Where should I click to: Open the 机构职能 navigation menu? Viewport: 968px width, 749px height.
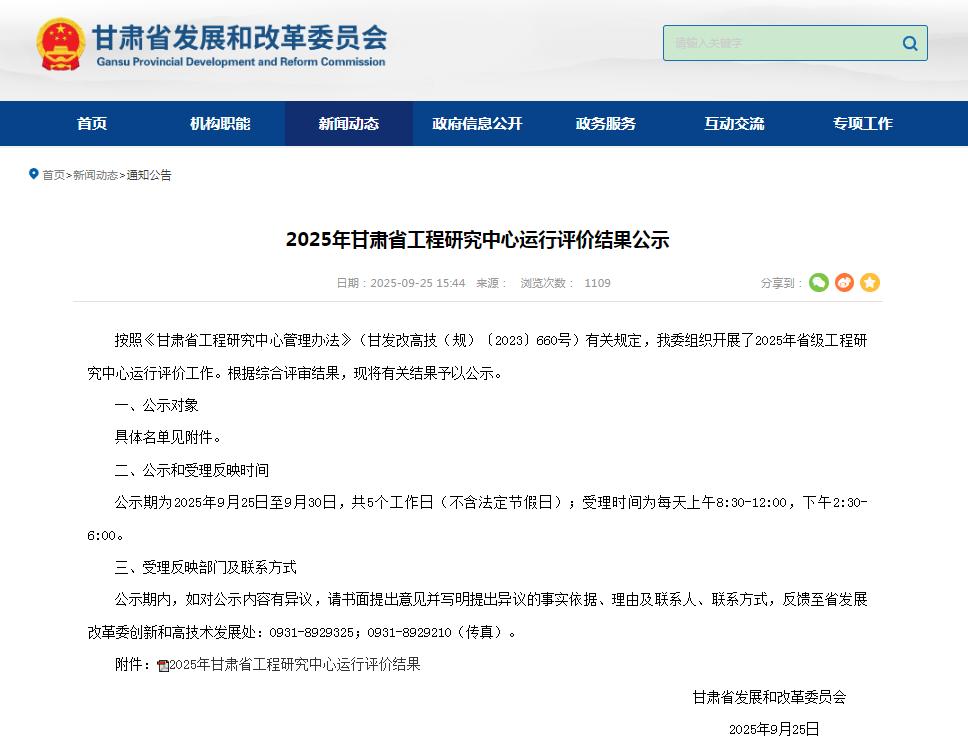(x=220, y=123)
